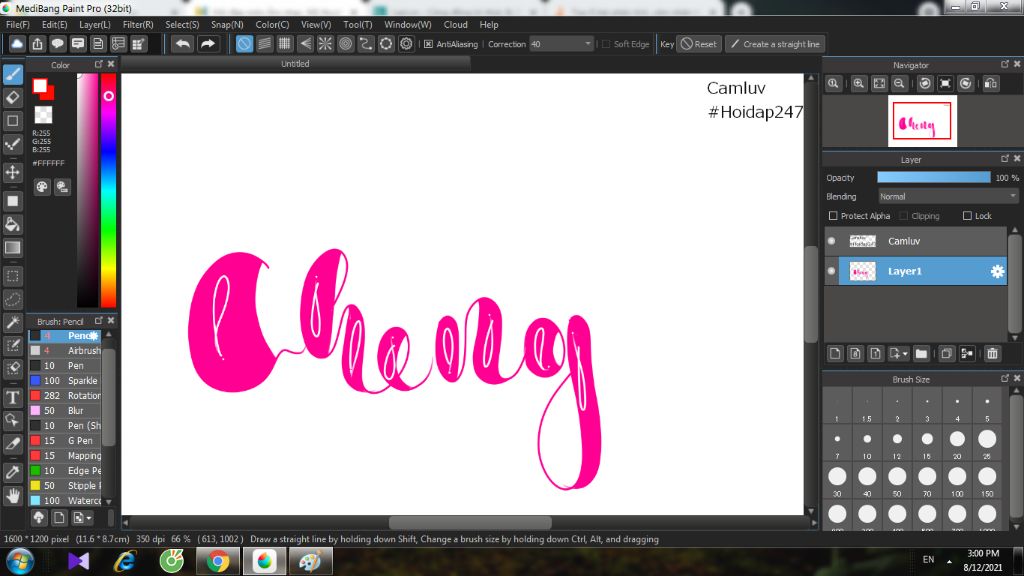Viewport: 1024px width, 576px height.
Task: Select the rectangular Select tool
Action: point(12,276)
